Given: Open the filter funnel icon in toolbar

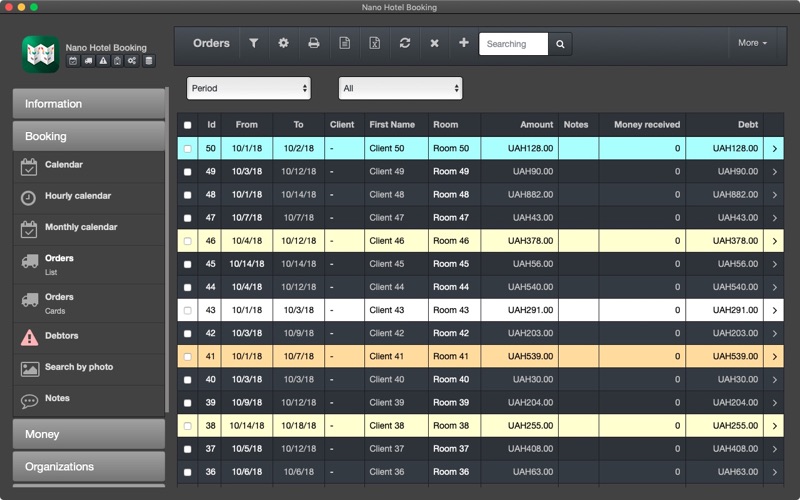Looking at the screenshot, I should tap(254, 43).
